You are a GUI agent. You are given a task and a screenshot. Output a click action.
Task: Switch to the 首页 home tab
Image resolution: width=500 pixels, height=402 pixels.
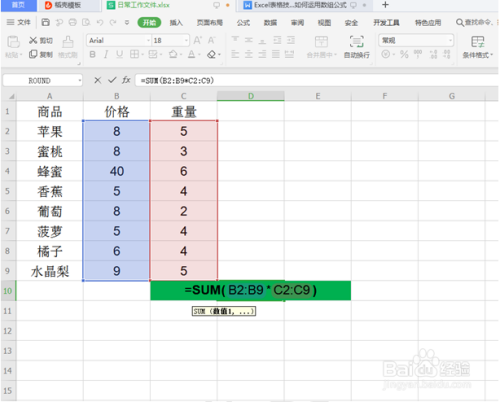coord(18,5)
